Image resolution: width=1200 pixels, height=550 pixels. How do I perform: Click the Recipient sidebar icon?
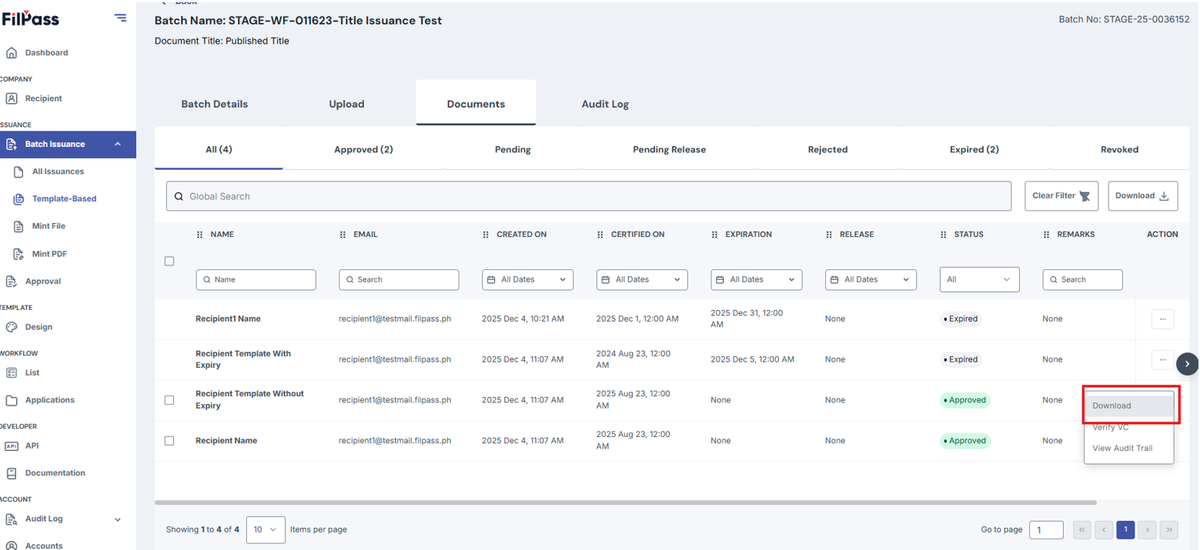[11, 98]
